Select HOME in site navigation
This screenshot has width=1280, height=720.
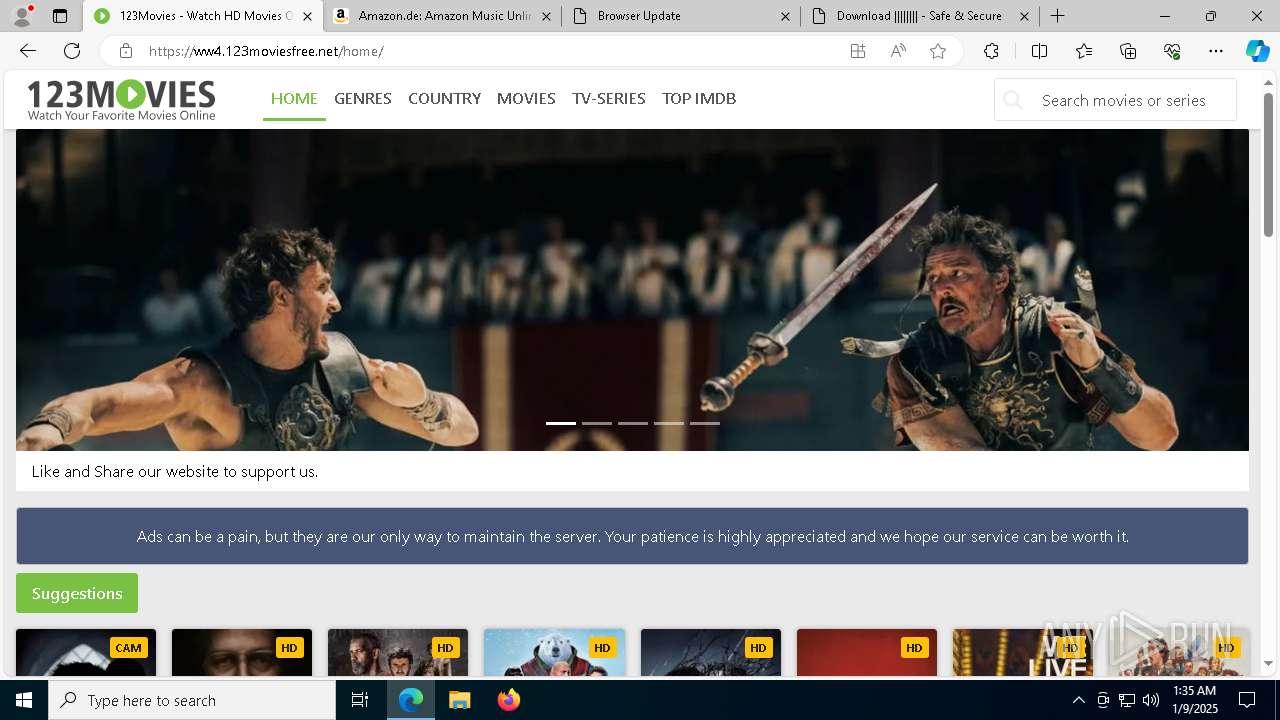tap(294, 98)
